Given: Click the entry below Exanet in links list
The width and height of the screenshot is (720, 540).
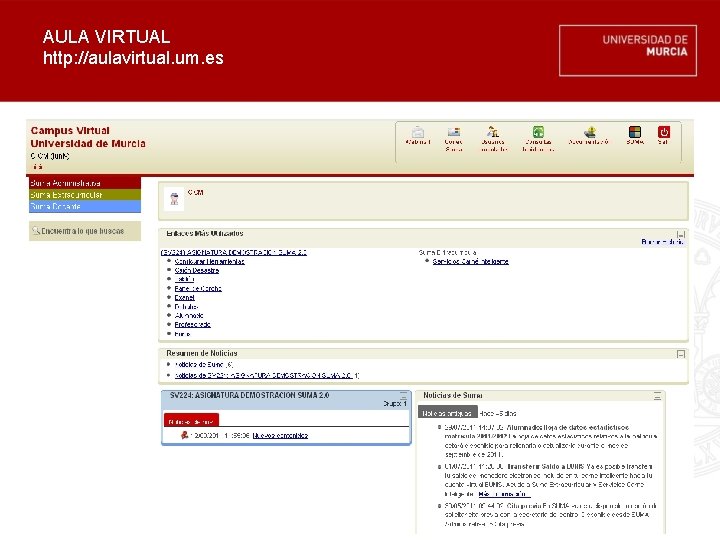Looking at the screenshot, I should point(186,307).
